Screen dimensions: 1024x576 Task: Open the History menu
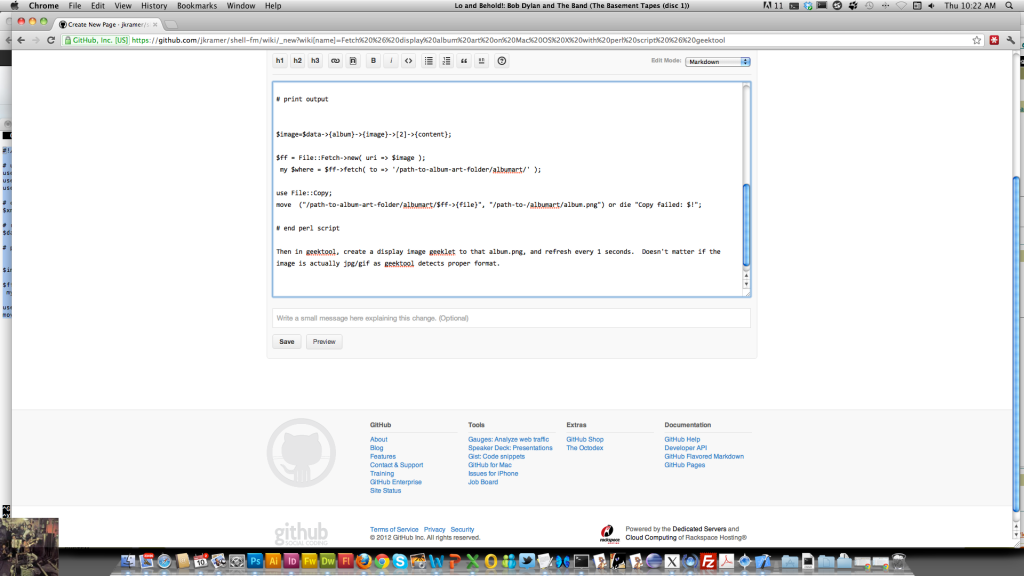(154, 5)
